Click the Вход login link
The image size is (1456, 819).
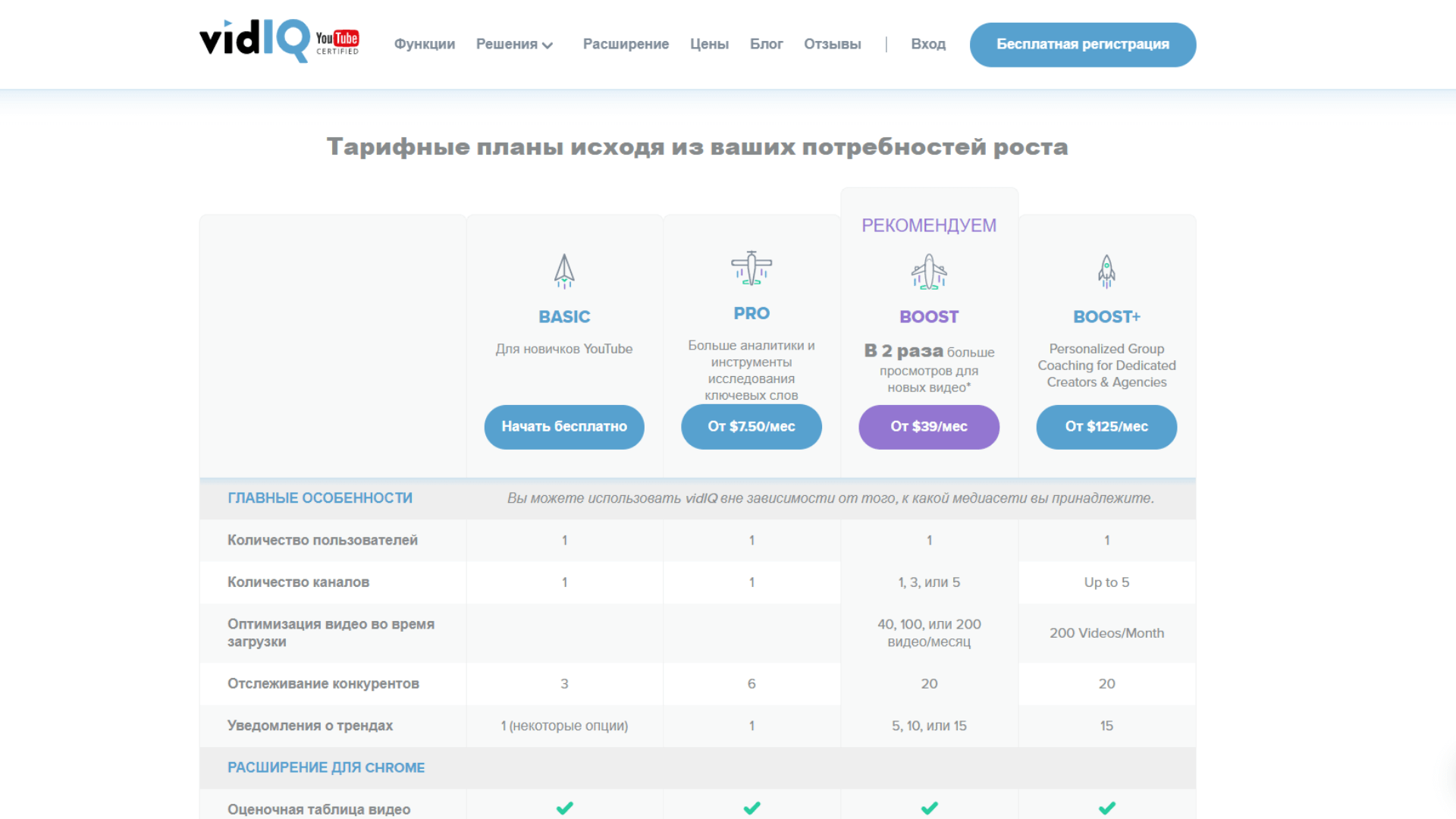pos(928,44)
